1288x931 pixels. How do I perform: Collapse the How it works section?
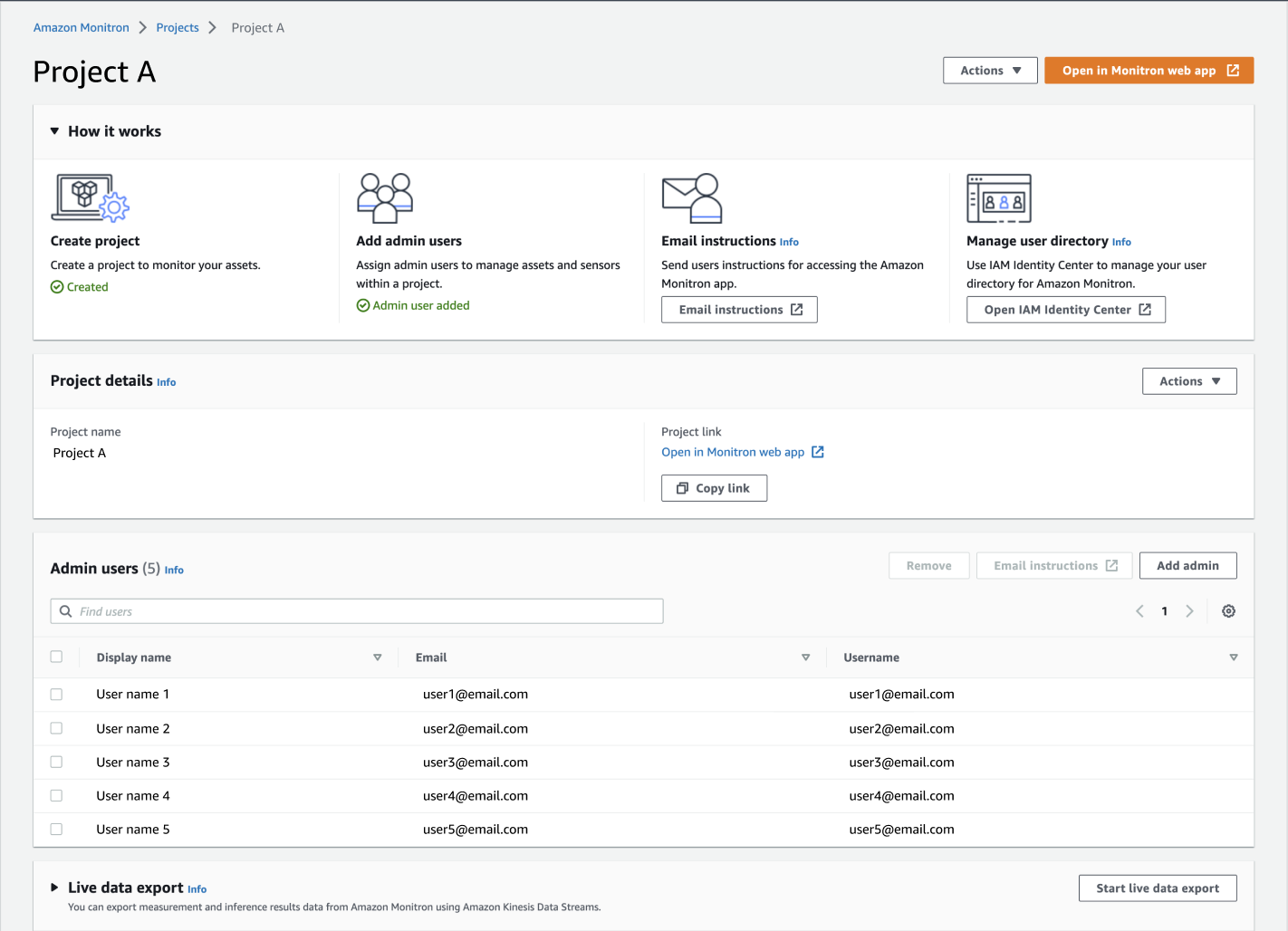(54, 130)
